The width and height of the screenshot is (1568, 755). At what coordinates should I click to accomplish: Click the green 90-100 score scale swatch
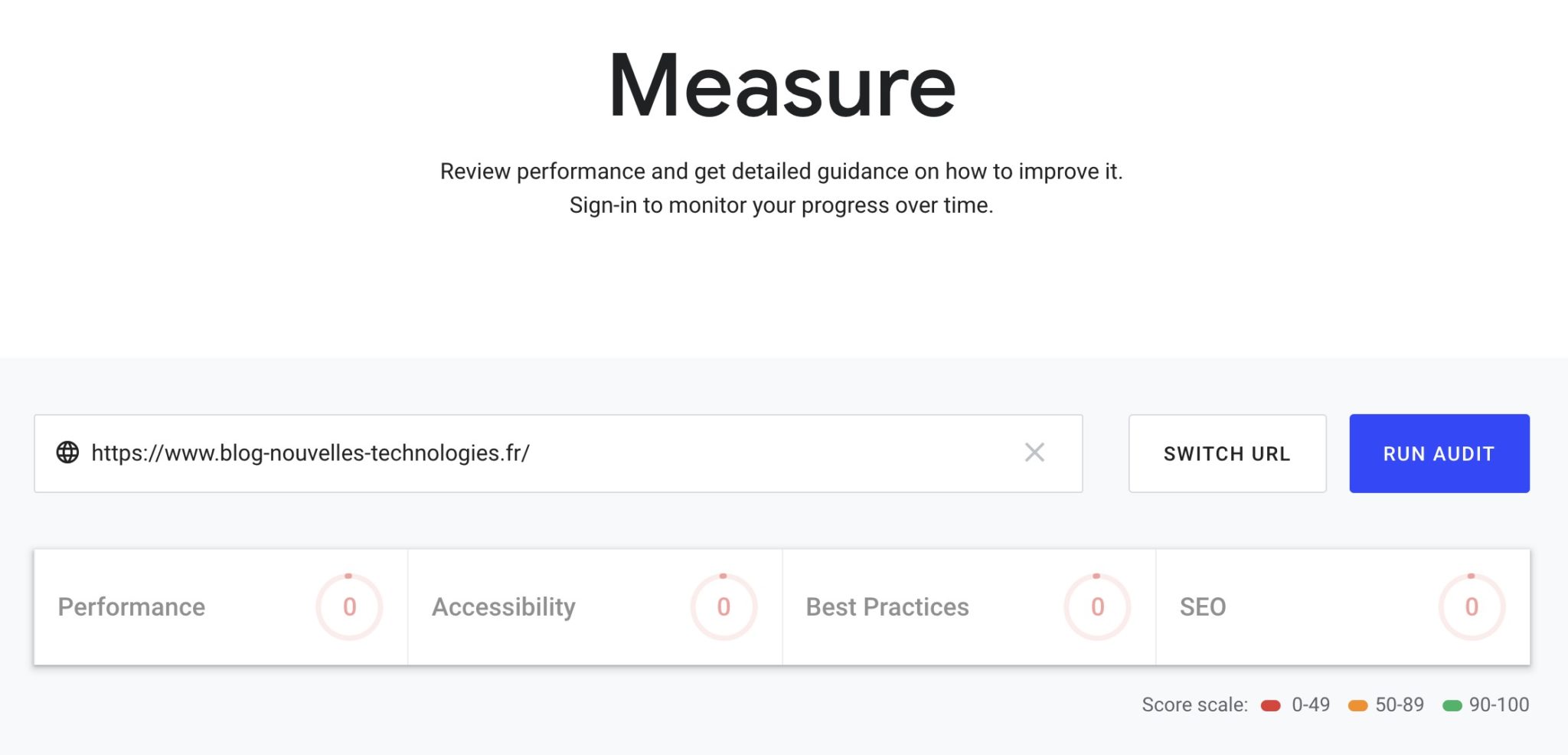(1452, 705)
